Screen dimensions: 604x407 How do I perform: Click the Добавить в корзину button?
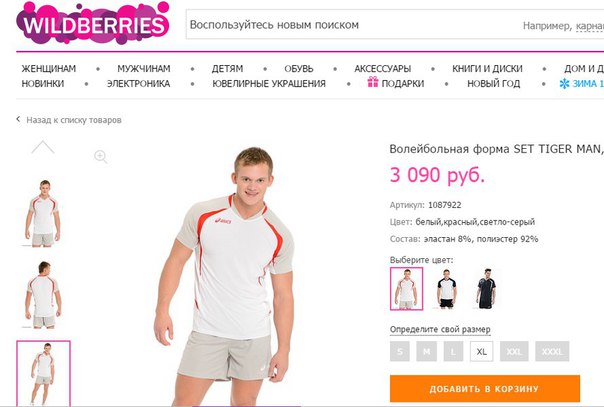[485, 389]
